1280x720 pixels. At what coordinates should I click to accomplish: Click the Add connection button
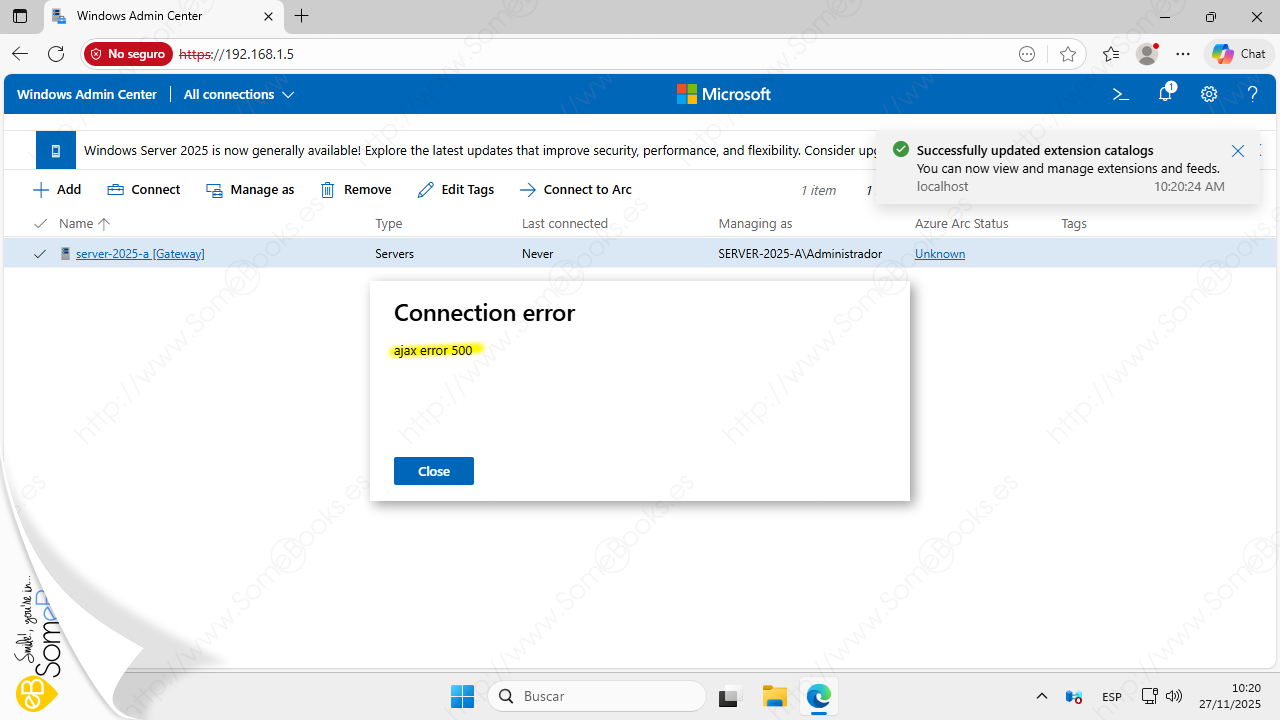57,190
